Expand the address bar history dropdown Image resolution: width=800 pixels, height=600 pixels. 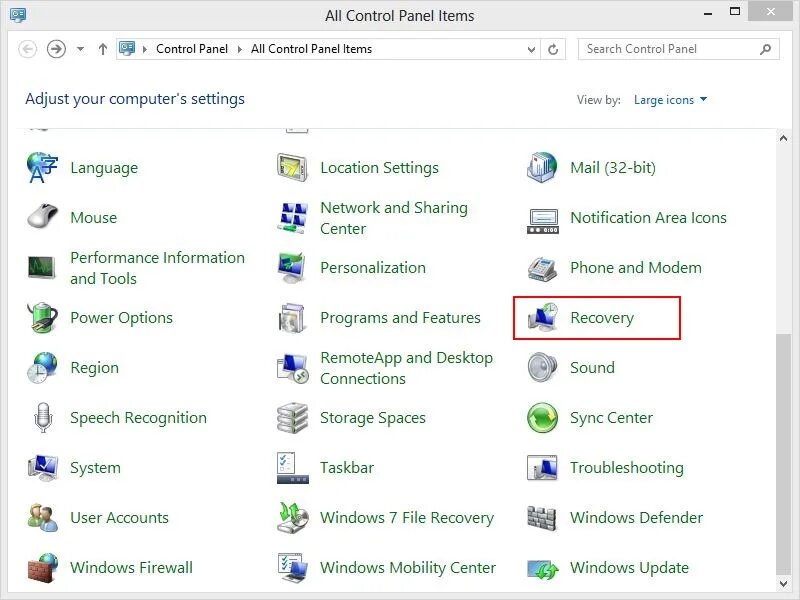[x=531, y=48]
